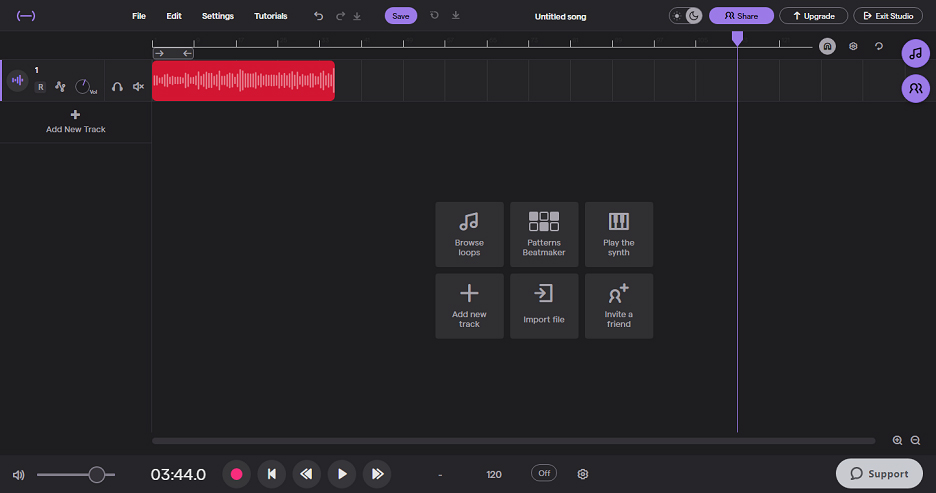Open the sounds library music note button
Viewport: 936px width, 493px height.
(x=915, y=54)
